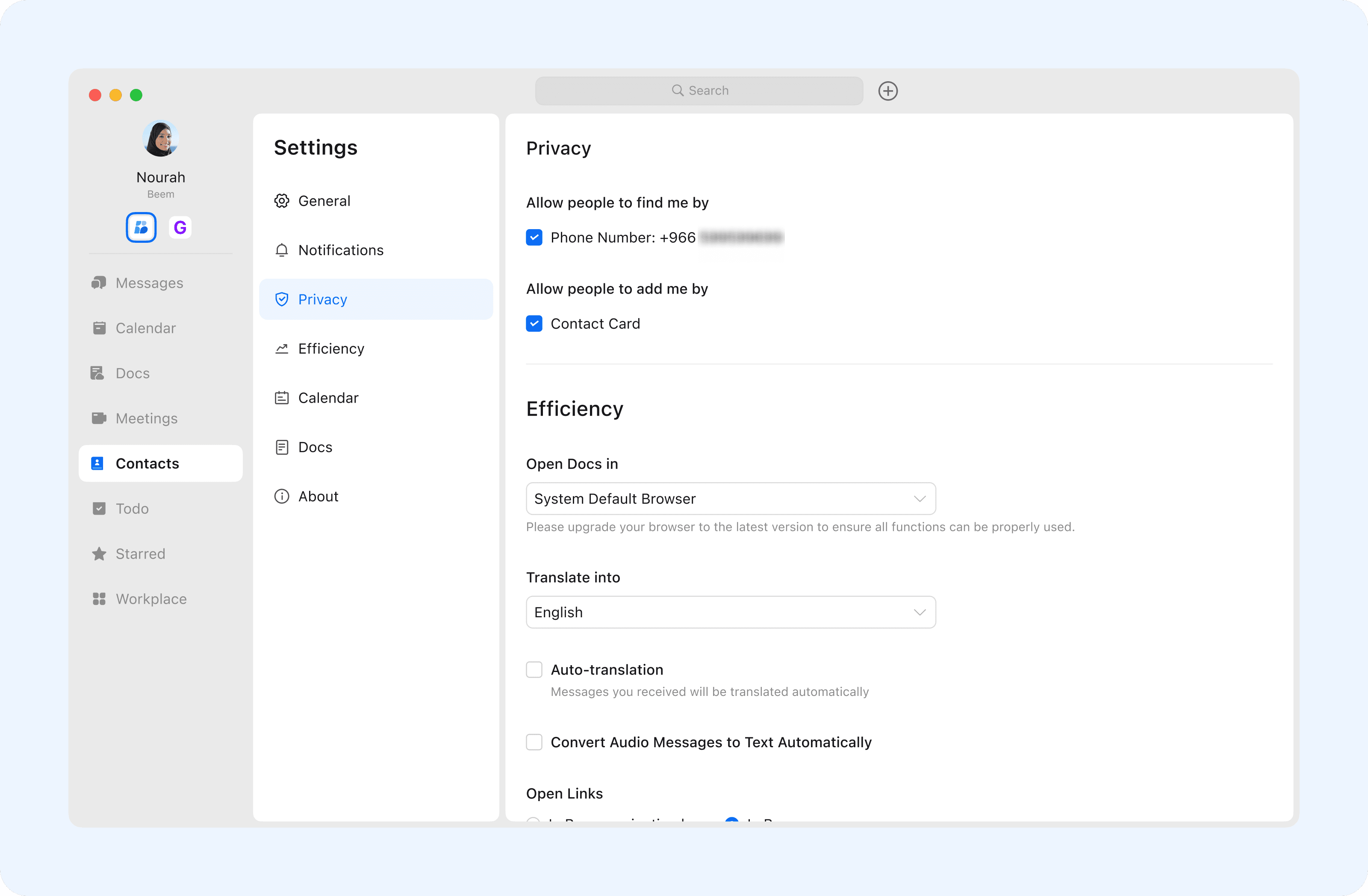Viewport: 1368px width, 896px height.
Task: Open General settings tab
Action: (324, 200)
